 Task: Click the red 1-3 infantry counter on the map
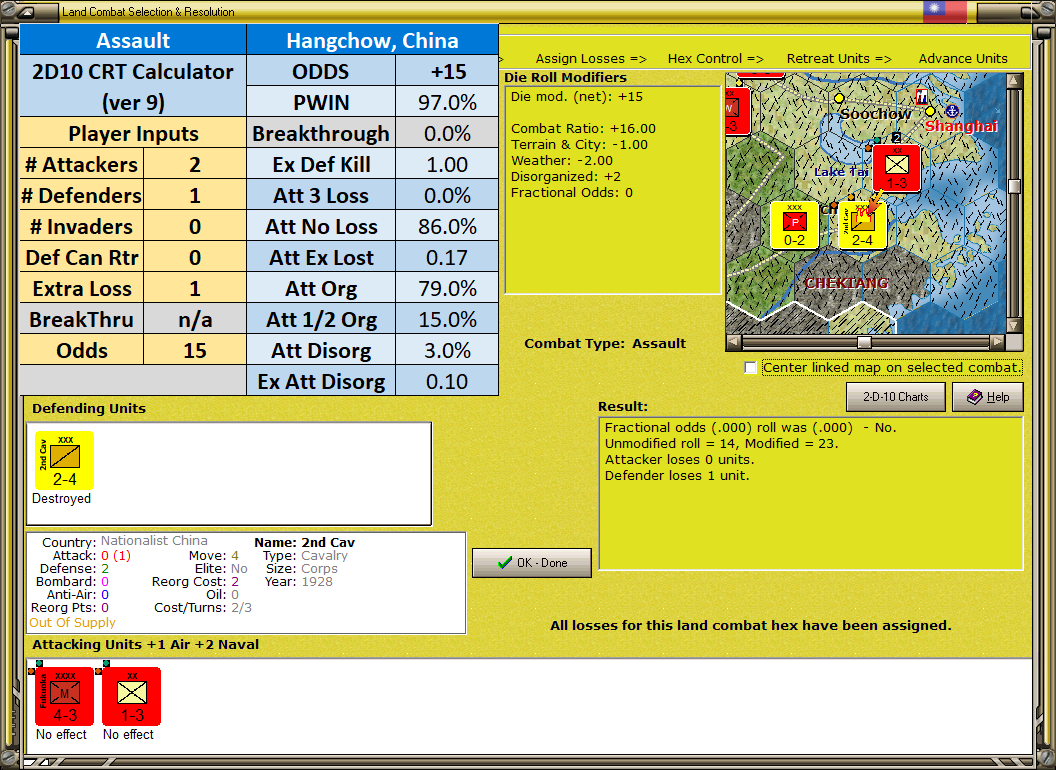[896, 168]
